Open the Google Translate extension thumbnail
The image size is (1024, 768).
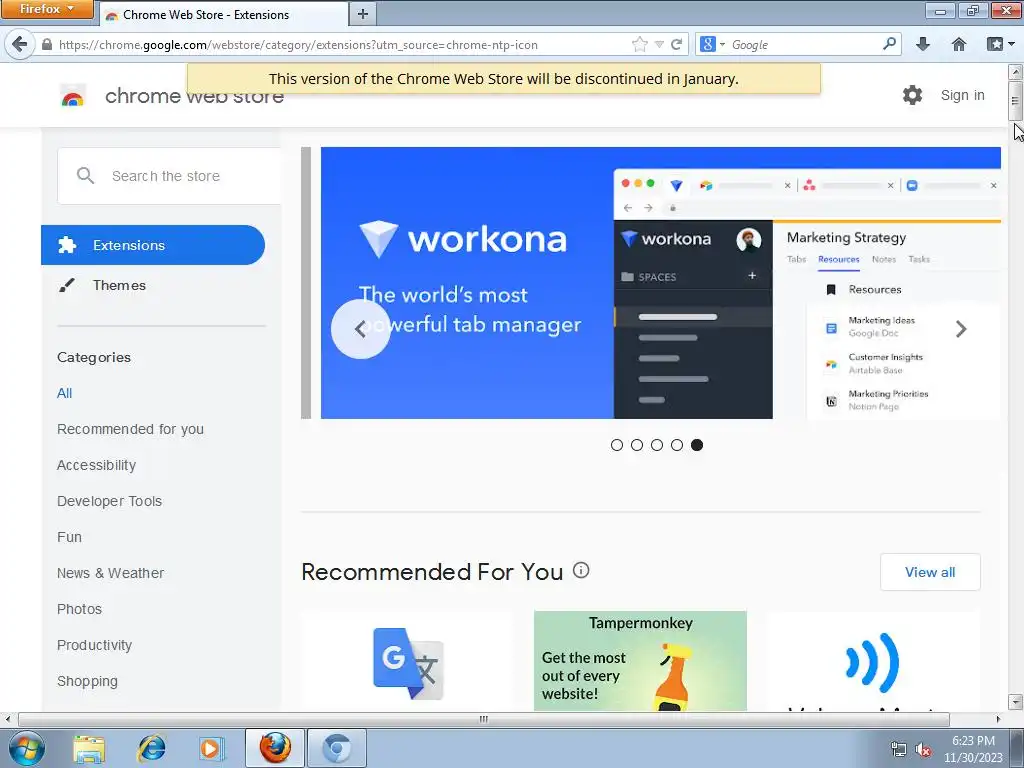click(x=408, y=662)
